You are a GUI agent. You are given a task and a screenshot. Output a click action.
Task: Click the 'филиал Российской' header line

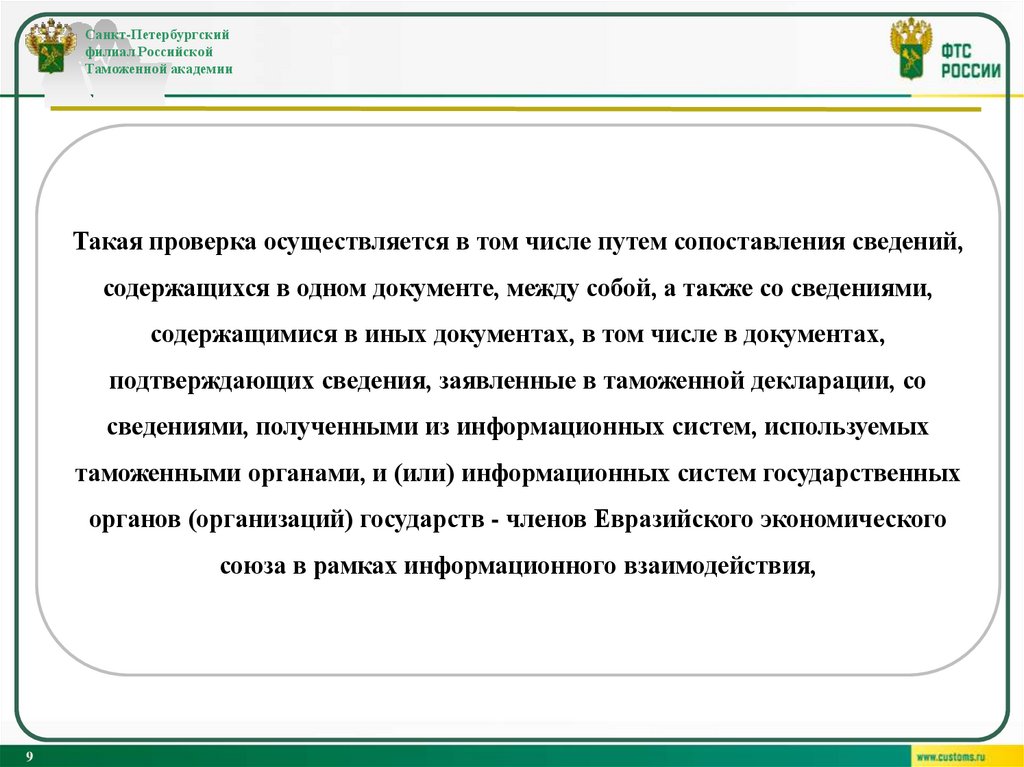(149, 52)
